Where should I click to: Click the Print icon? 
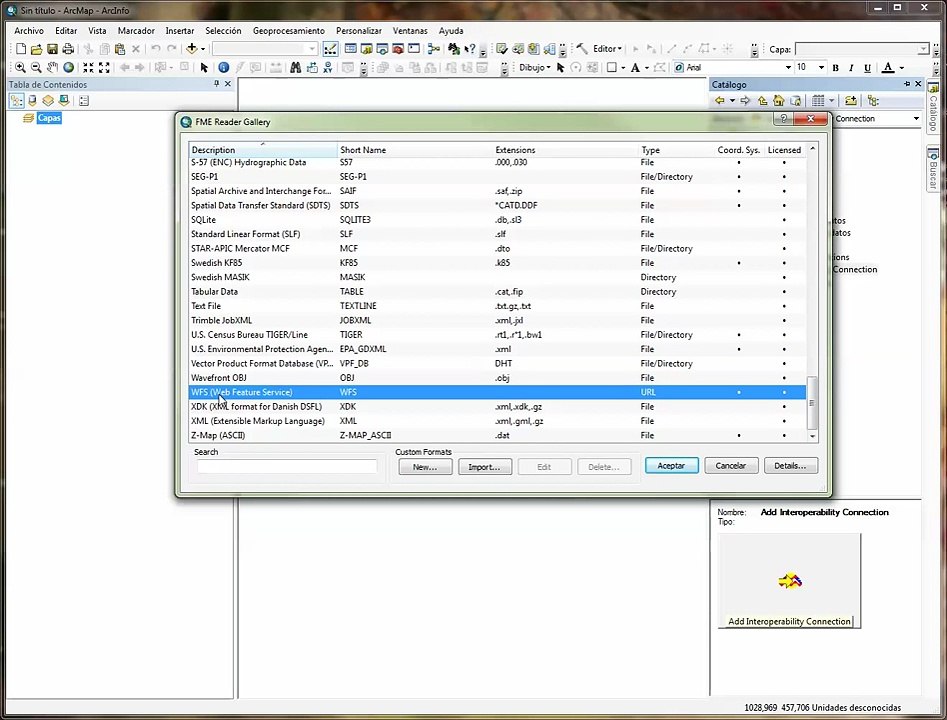pyautogui.click(x=68, y=49)
